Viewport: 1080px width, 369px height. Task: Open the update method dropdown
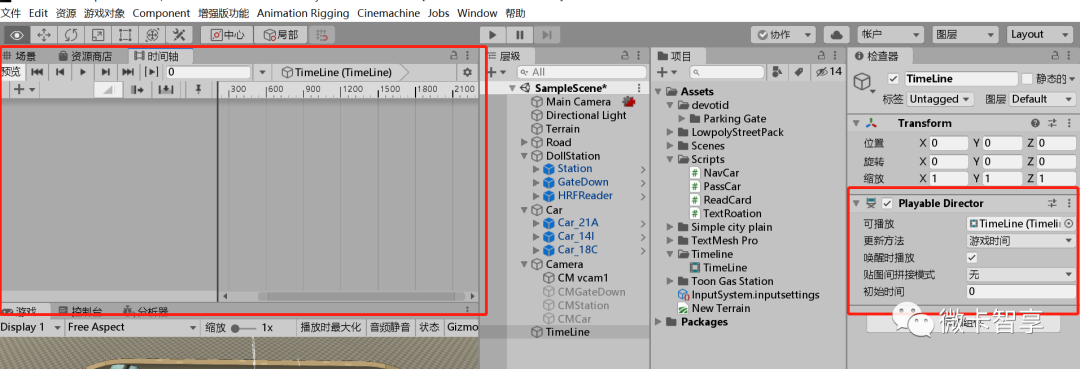coord(1021,240)
